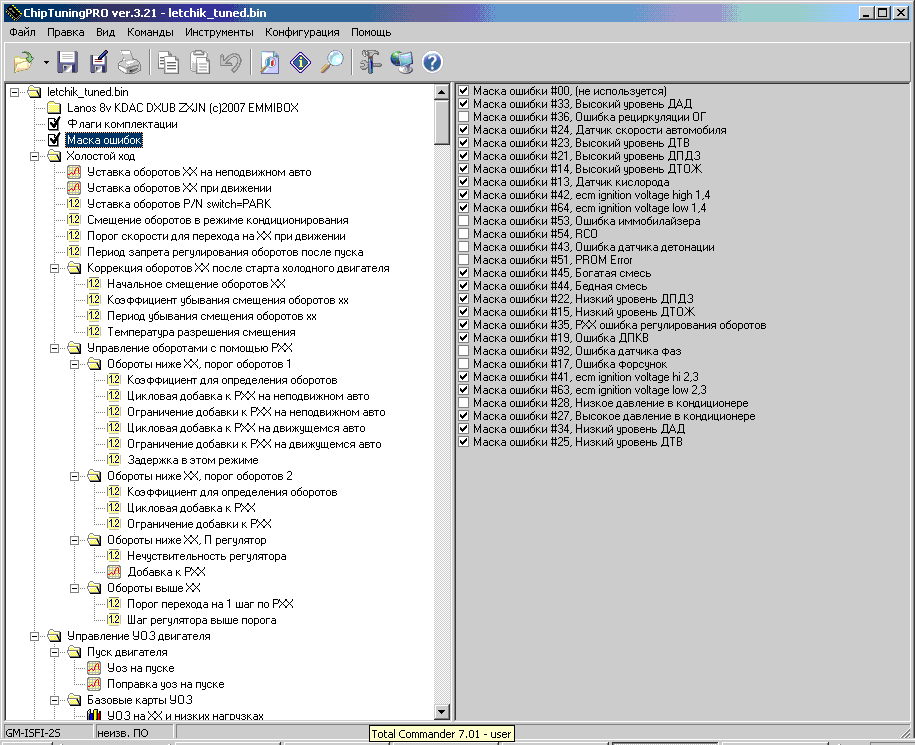
Task: Click the blue question mark help icon
Action: [432, 63]
